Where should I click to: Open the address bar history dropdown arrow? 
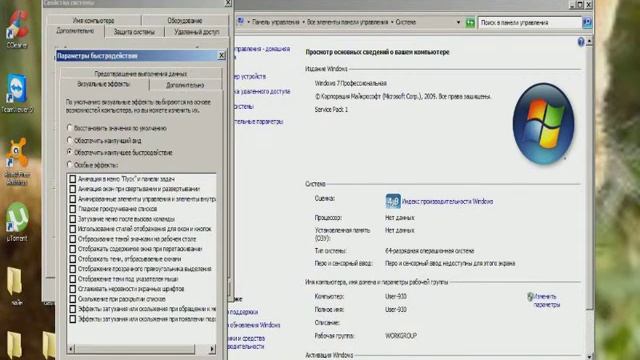pyautogui.click(x=458, y=22)
